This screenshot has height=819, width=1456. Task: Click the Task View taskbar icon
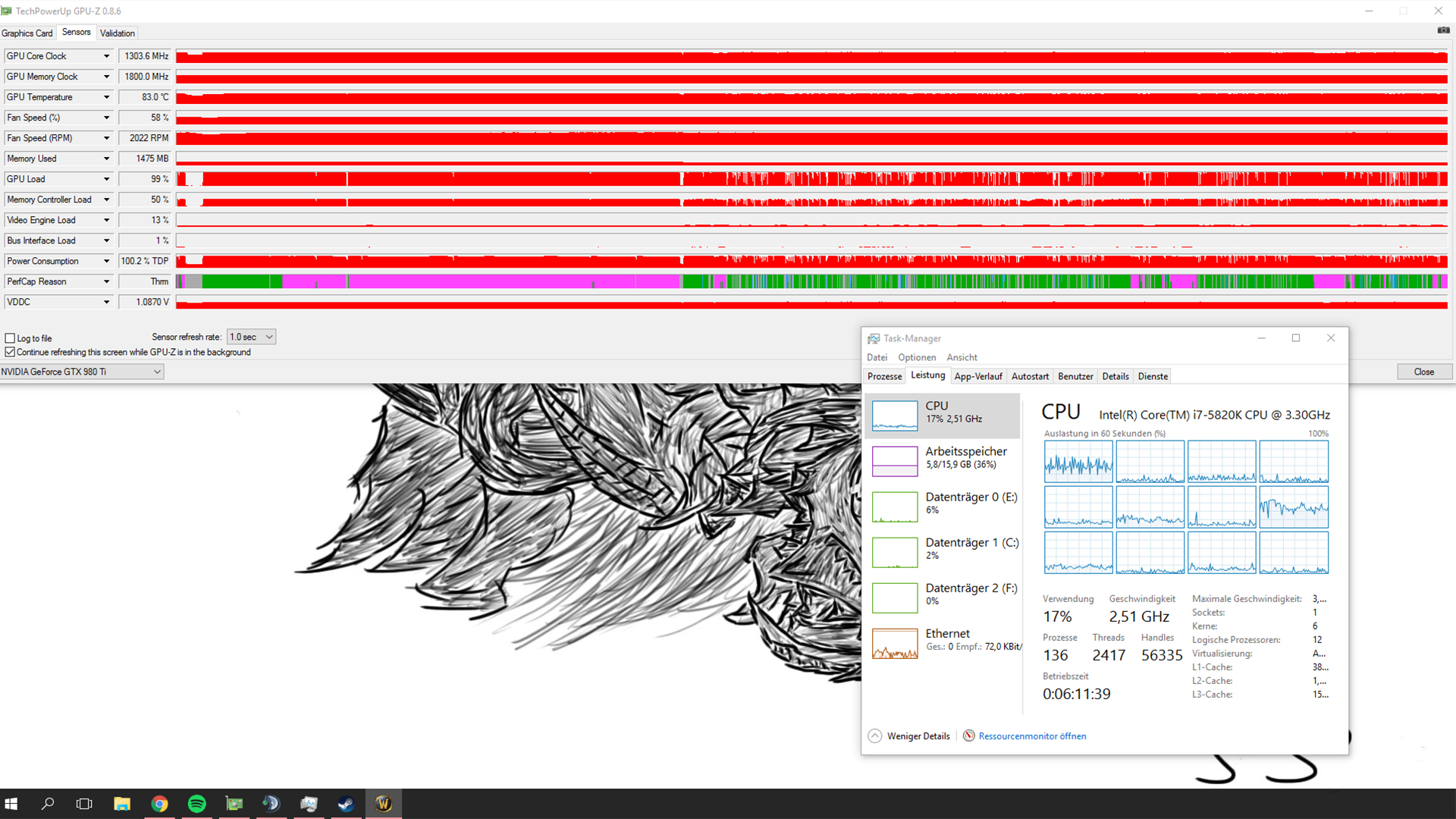(84, 804)
